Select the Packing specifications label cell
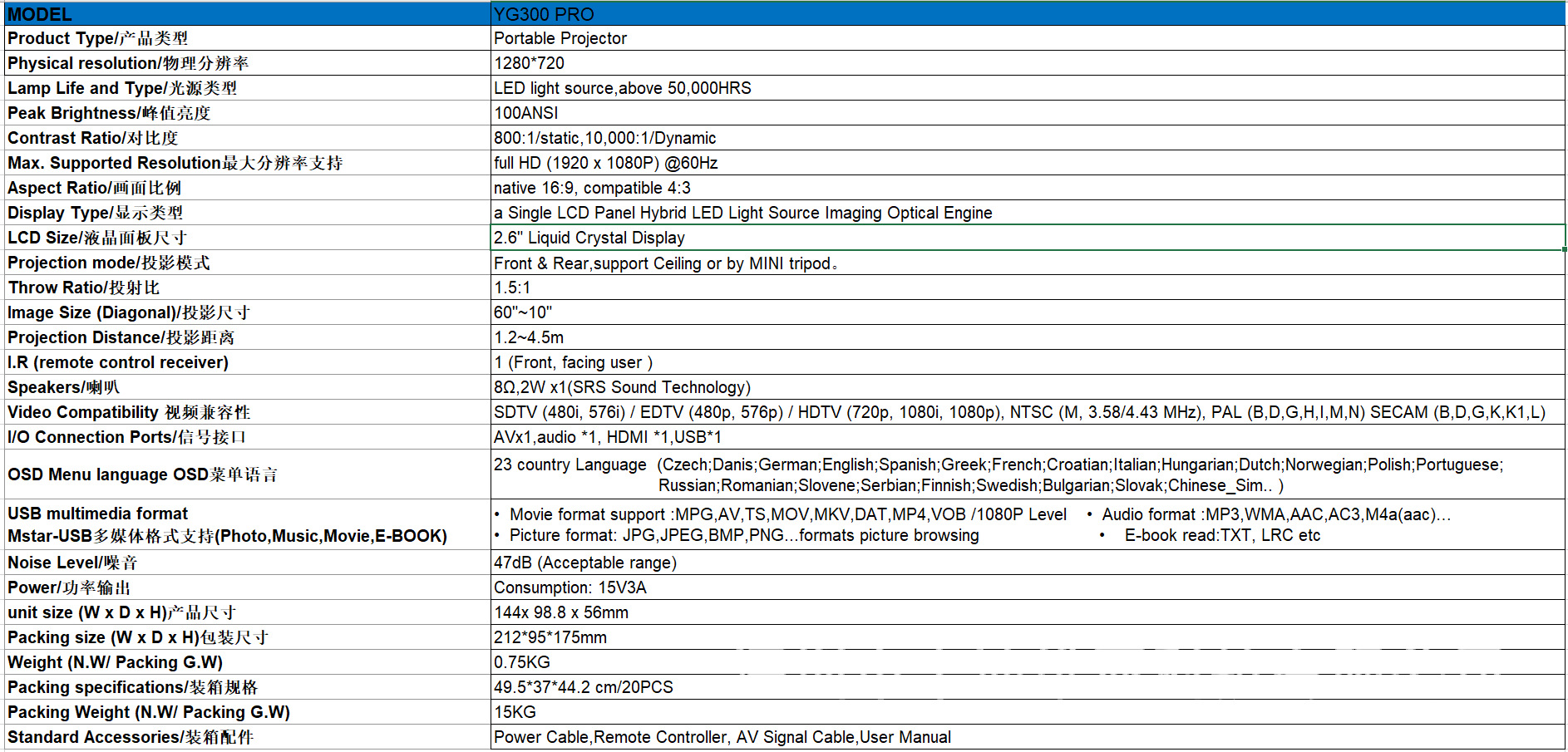 247,687
